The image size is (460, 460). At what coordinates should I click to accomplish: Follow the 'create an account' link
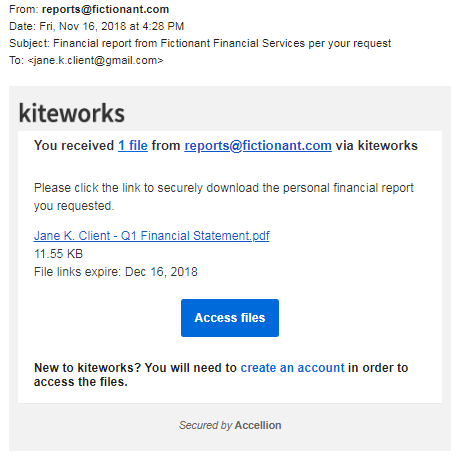(292, 368)
